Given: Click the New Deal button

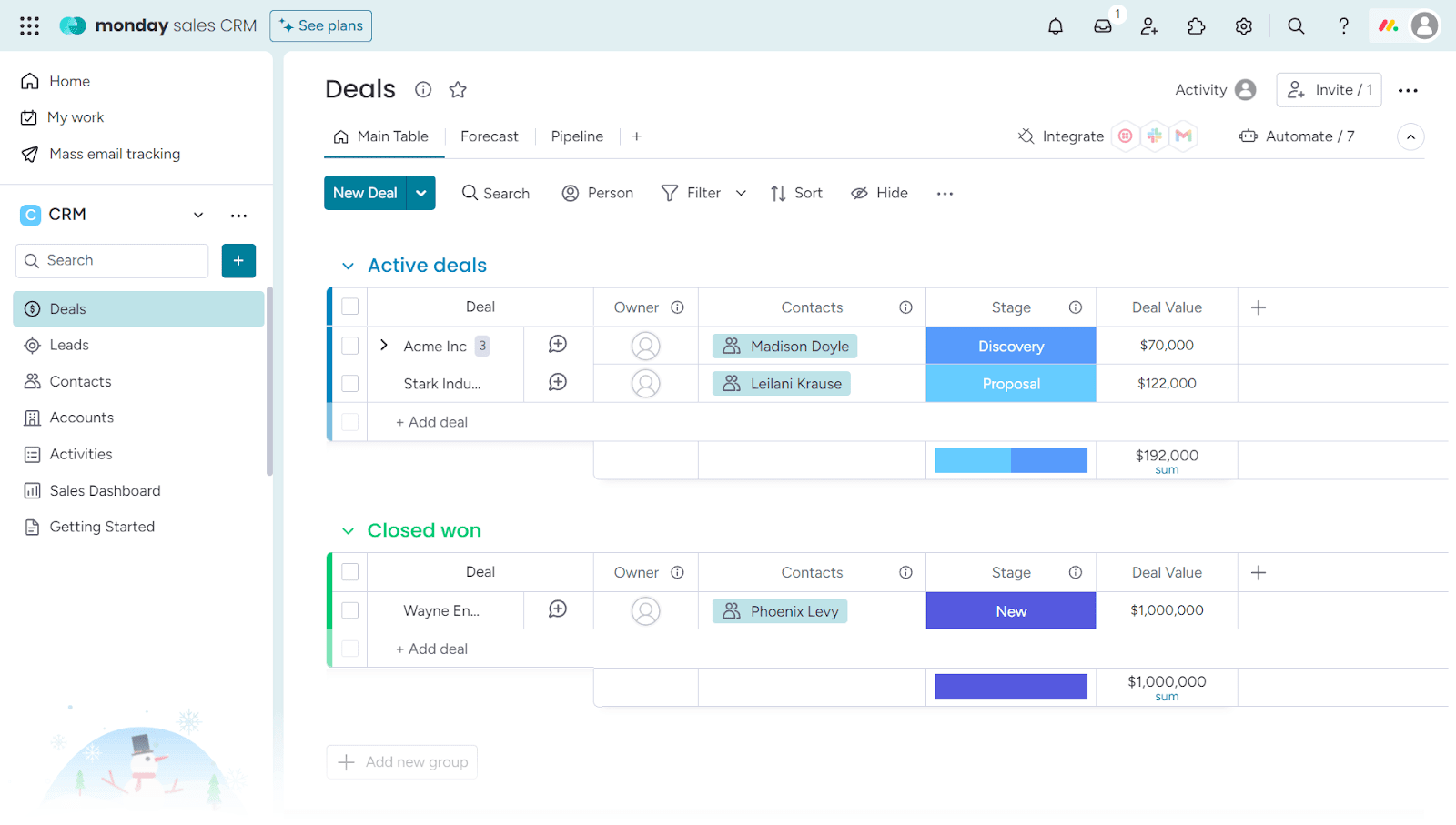Looking at the screenshot, I should pos(365,193).
